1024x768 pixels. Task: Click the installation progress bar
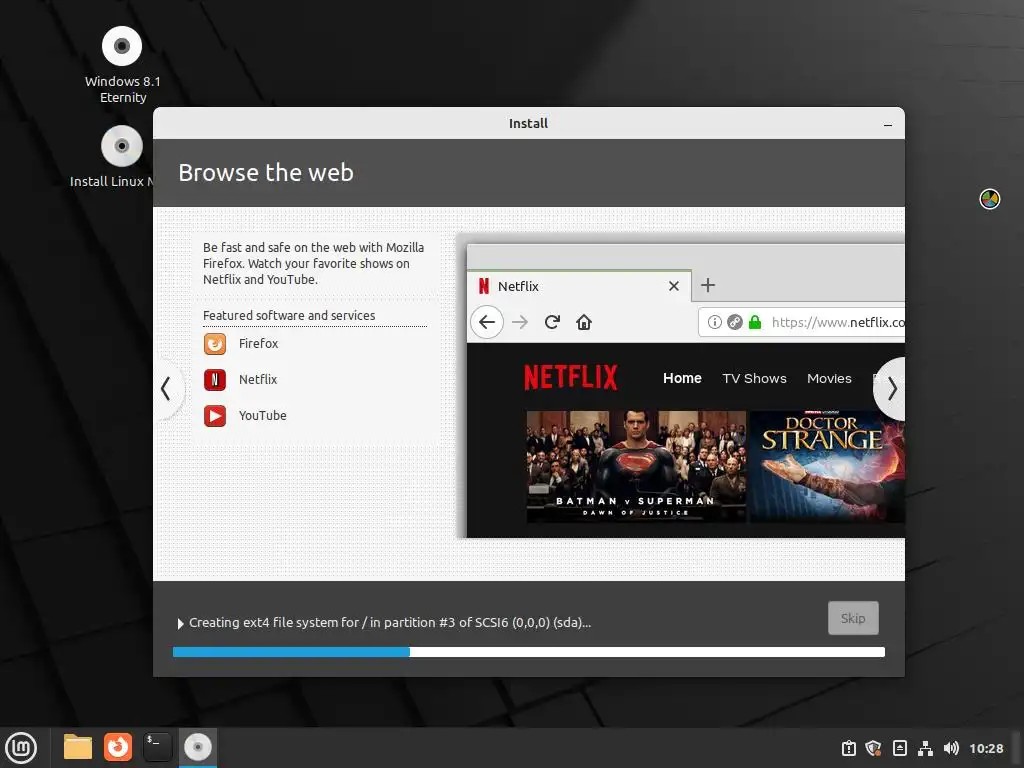tap(528, 652)
